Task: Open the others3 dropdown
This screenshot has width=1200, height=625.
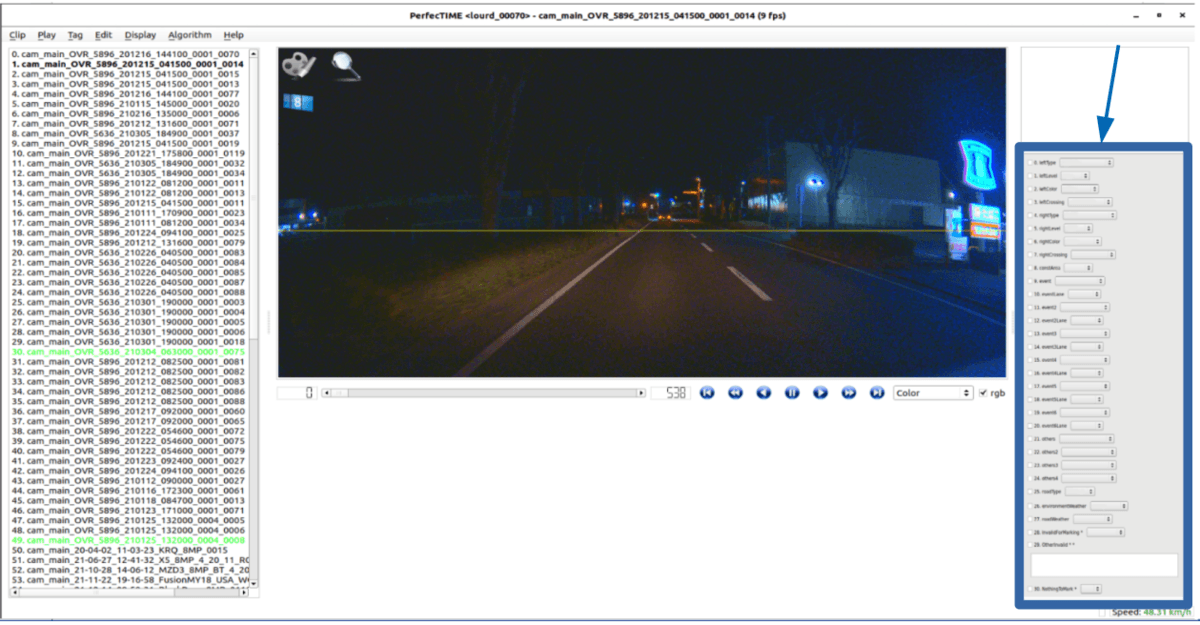Action: (1089, 465)
